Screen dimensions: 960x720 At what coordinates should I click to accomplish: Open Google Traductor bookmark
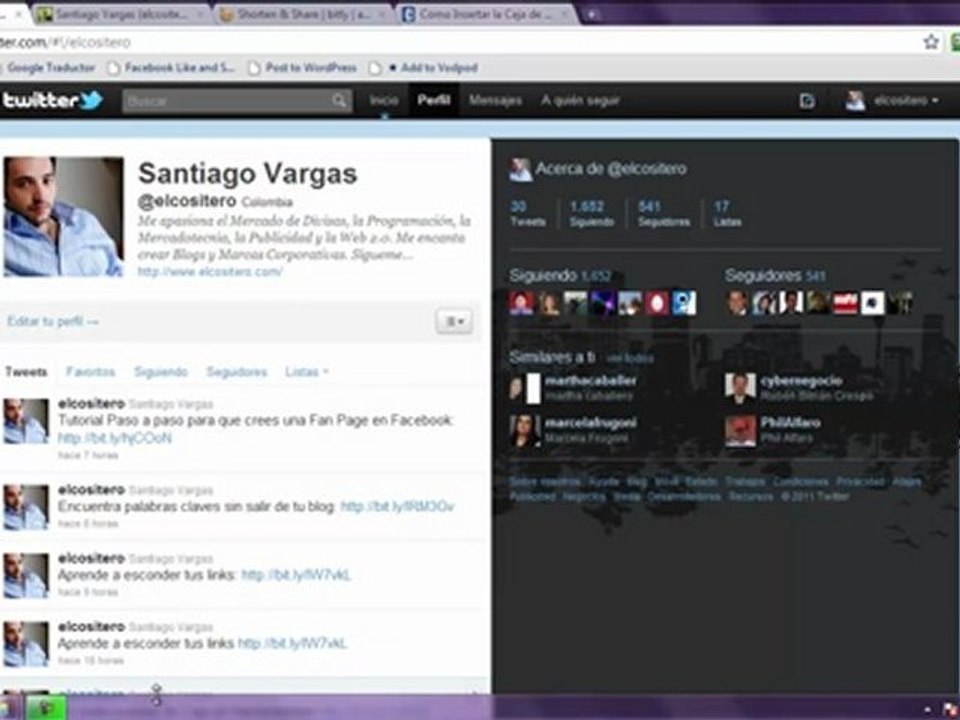(x=51, y=67)
